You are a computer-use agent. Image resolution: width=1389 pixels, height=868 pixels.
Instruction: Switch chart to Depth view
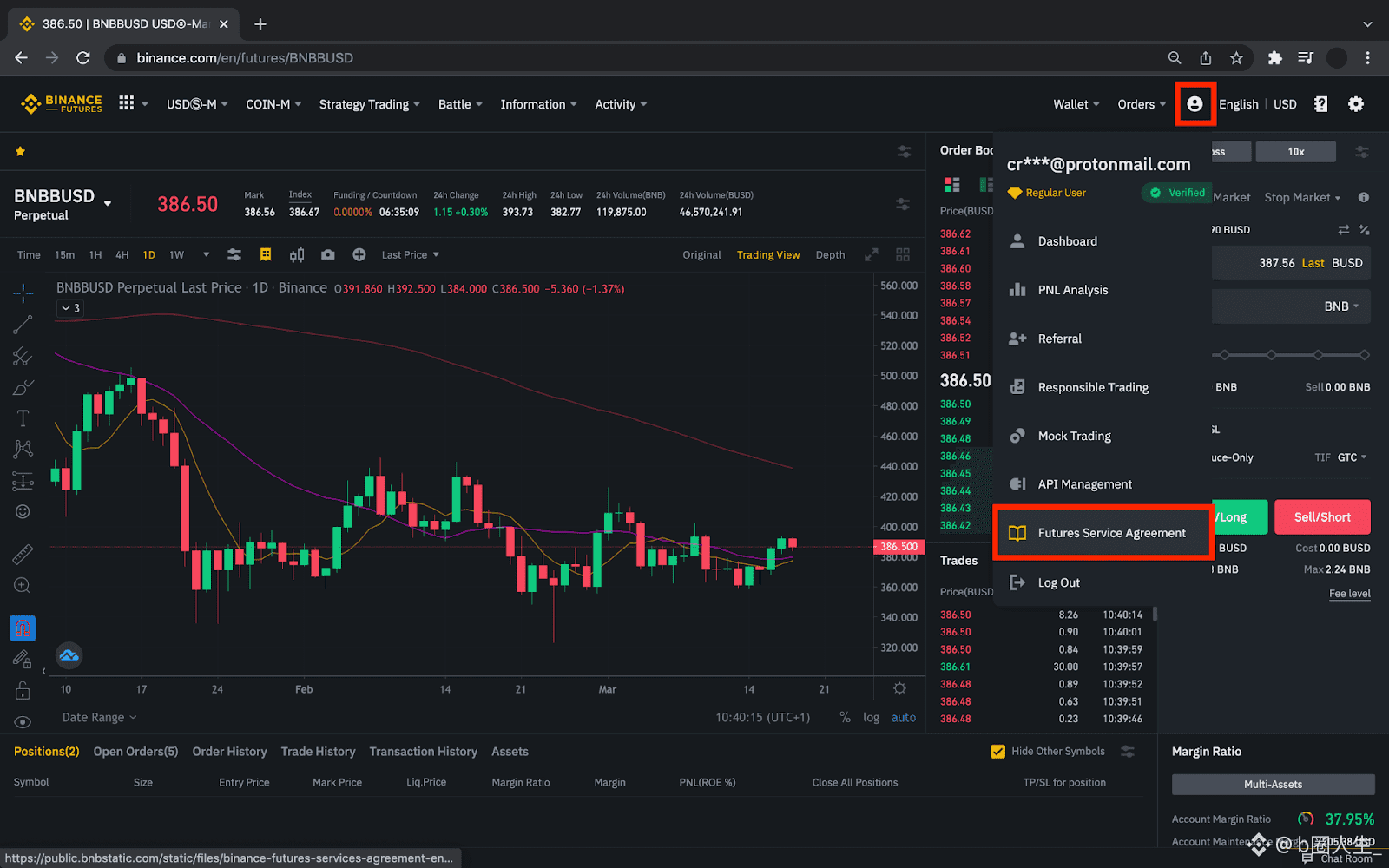tap(830, 255)
